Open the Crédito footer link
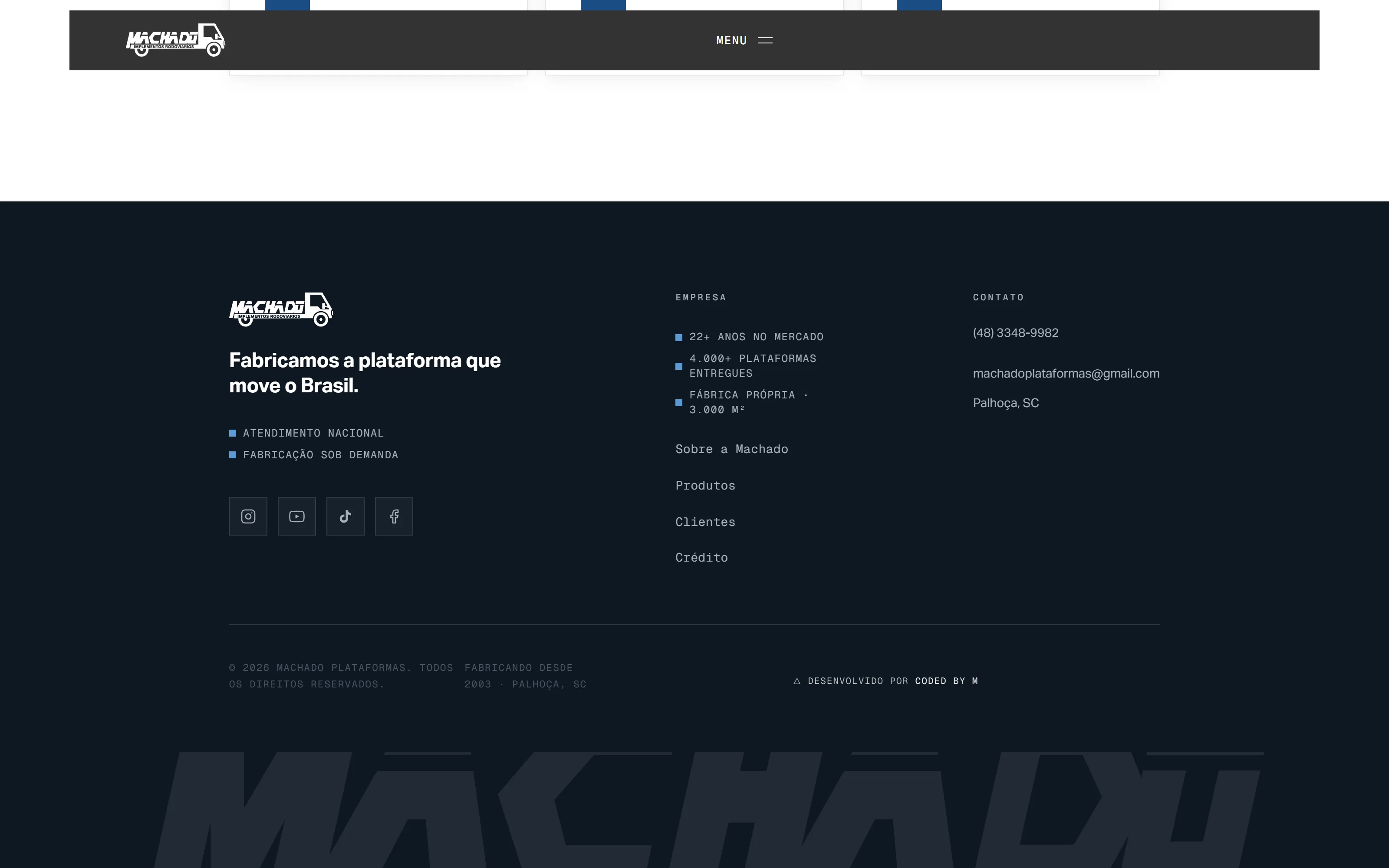Viewport: 1389px width, 868px height. 701,557
